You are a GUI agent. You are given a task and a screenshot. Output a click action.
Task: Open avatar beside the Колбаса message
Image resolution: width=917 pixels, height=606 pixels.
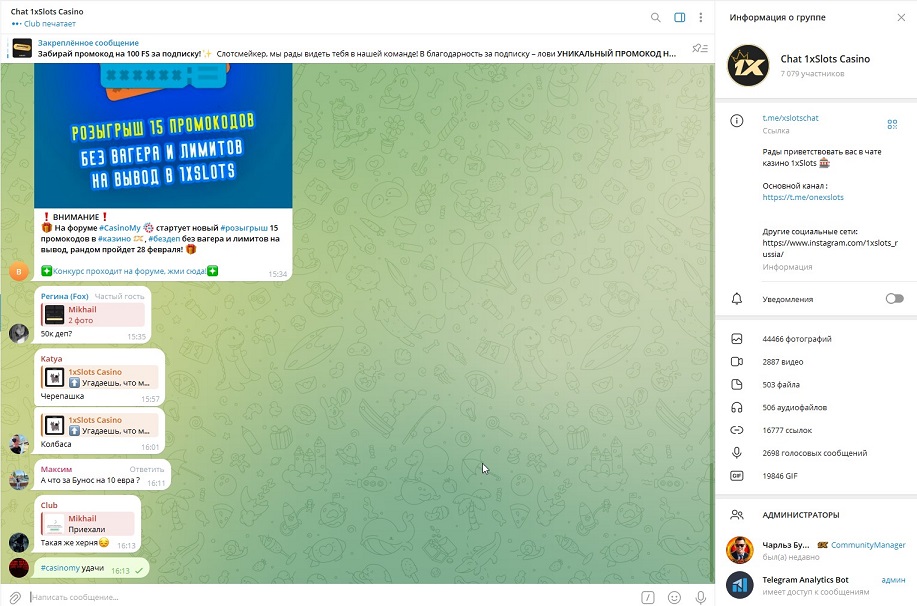click(19, 443)
